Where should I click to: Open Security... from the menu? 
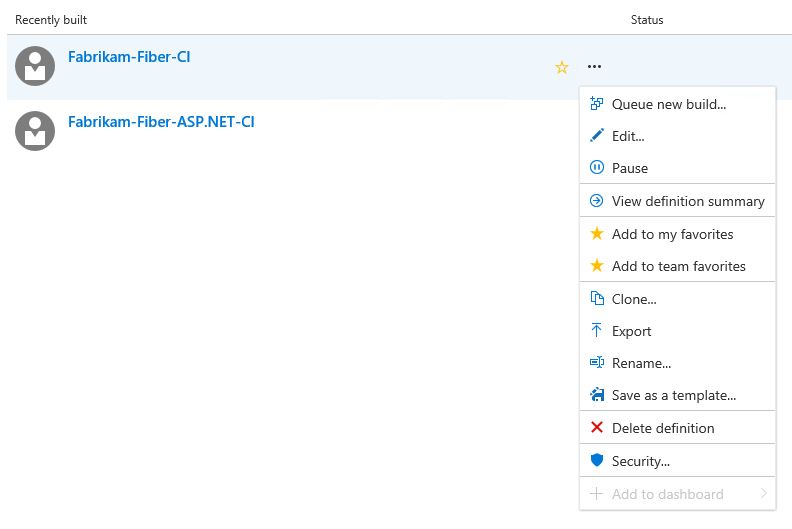point(677,461)
